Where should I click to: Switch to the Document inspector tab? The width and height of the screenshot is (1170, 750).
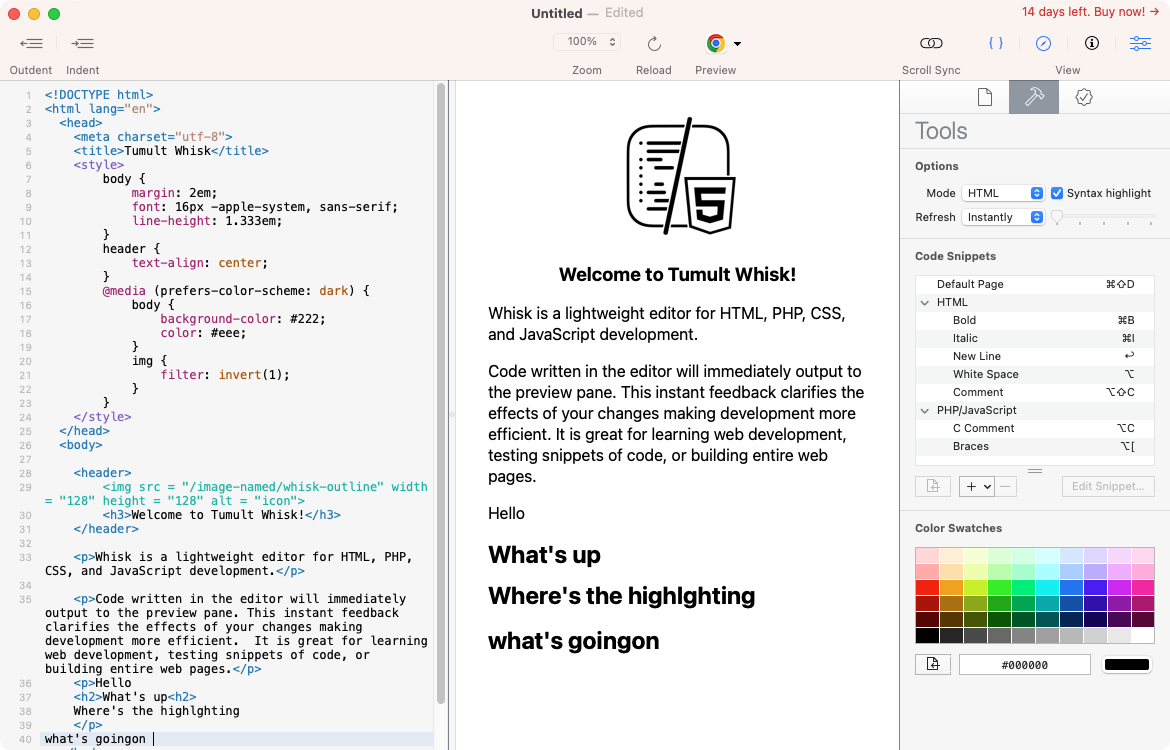click(x=985, y=97)
